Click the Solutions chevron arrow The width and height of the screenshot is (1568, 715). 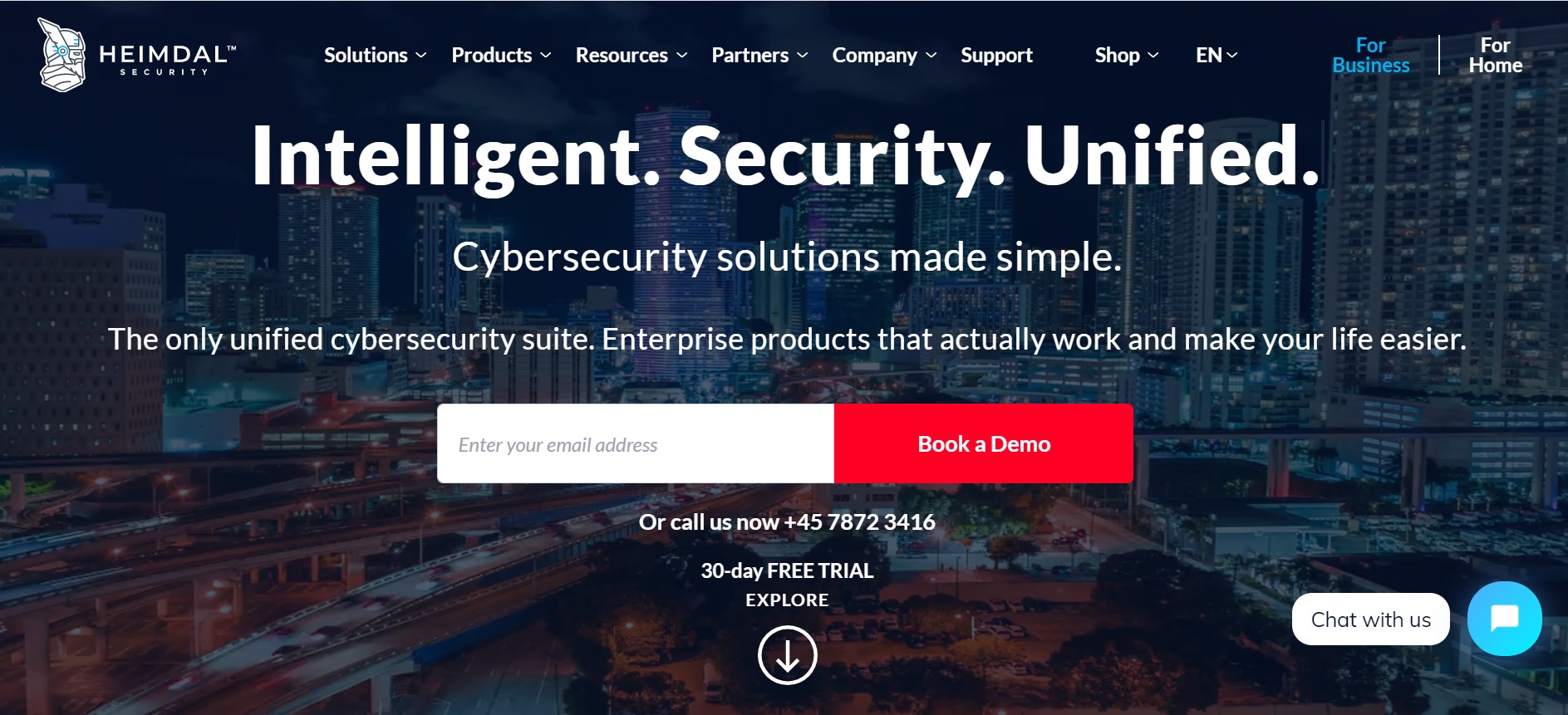point(421,56)
